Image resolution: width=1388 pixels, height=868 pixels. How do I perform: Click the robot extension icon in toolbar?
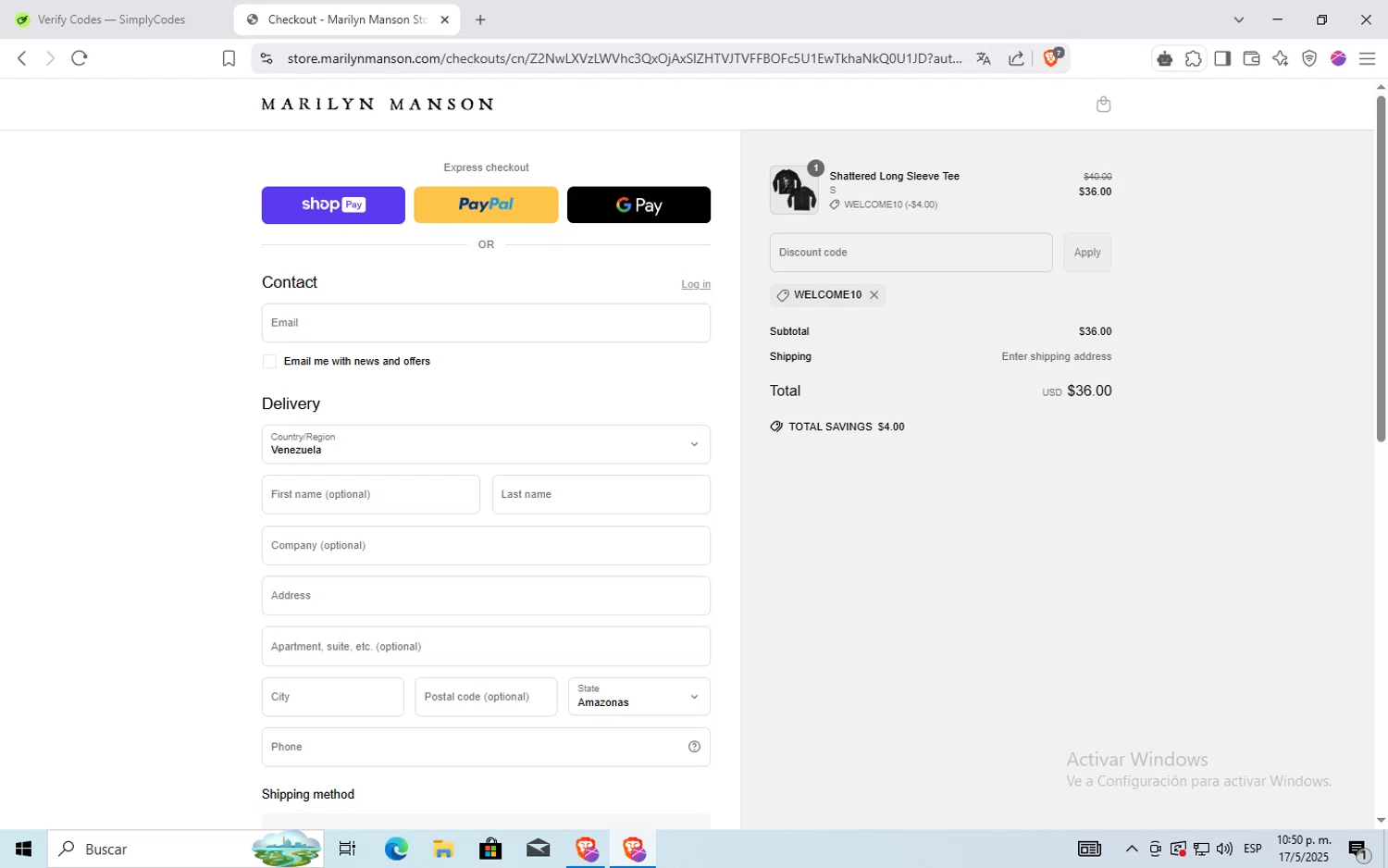pos(1165,58)
